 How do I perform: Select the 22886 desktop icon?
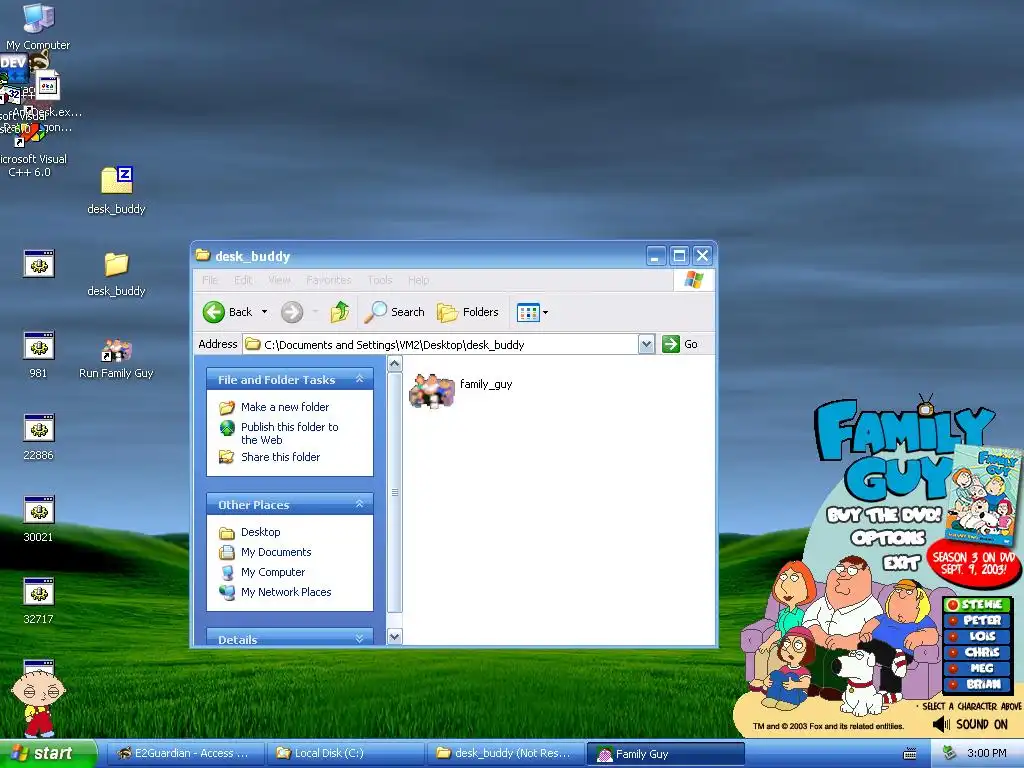pyautogui.click(x=39, y=437)
